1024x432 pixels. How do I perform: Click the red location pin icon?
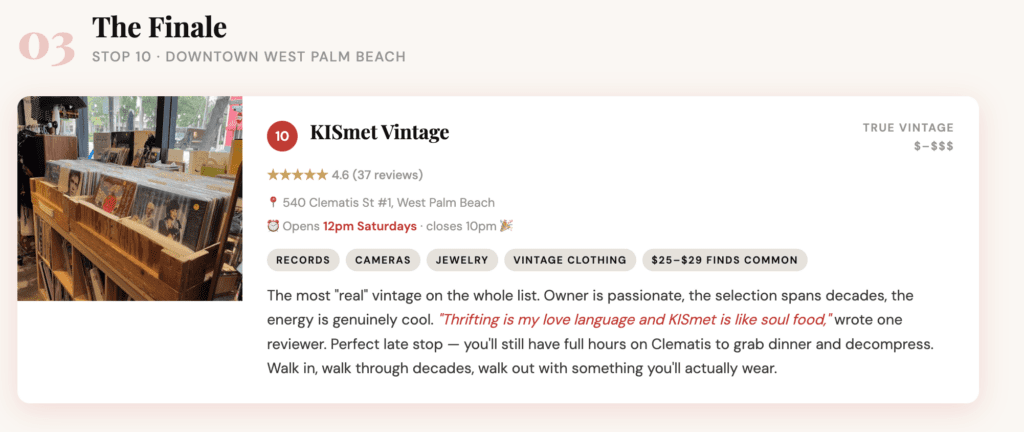[273, 203]
